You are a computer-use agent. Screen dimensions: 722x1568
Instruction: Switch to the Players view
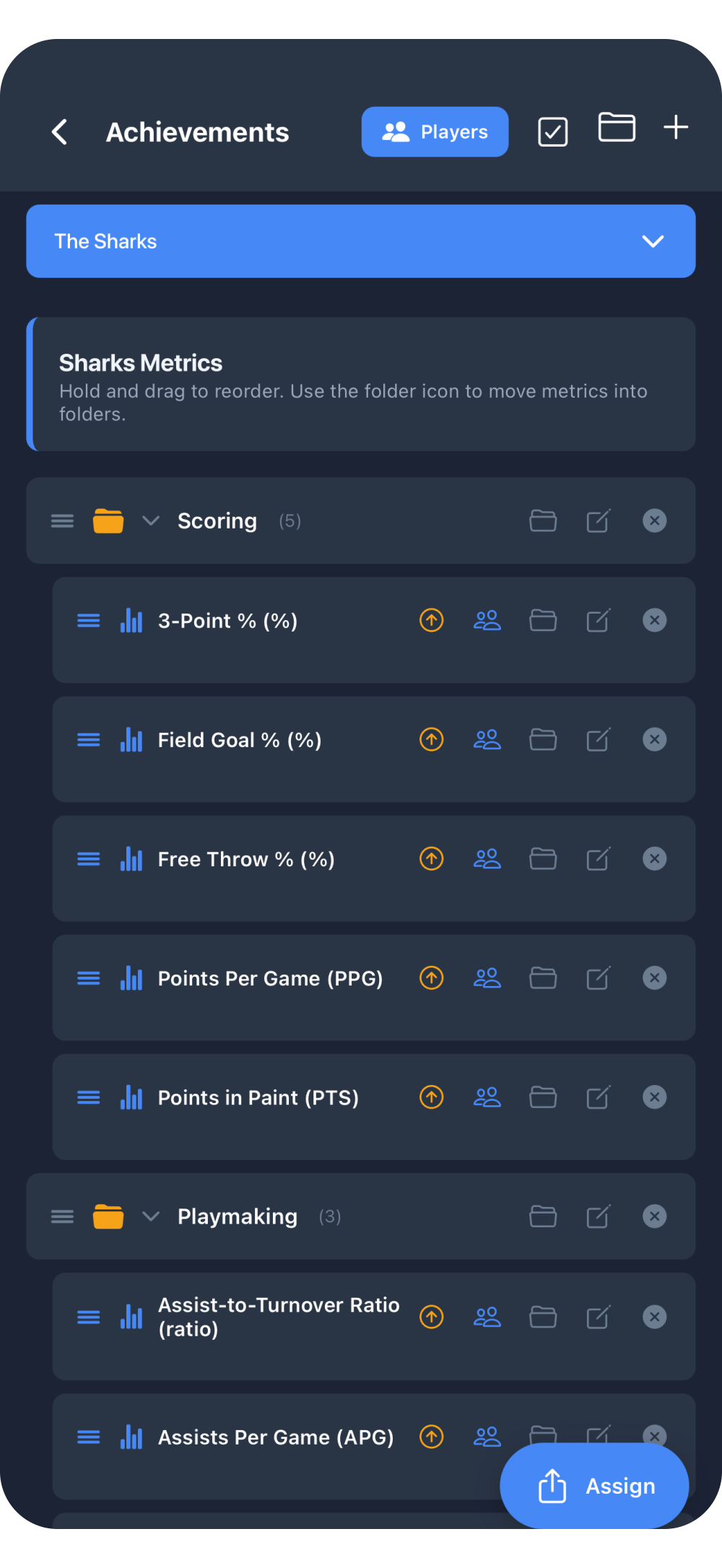(x=435, y=131)
